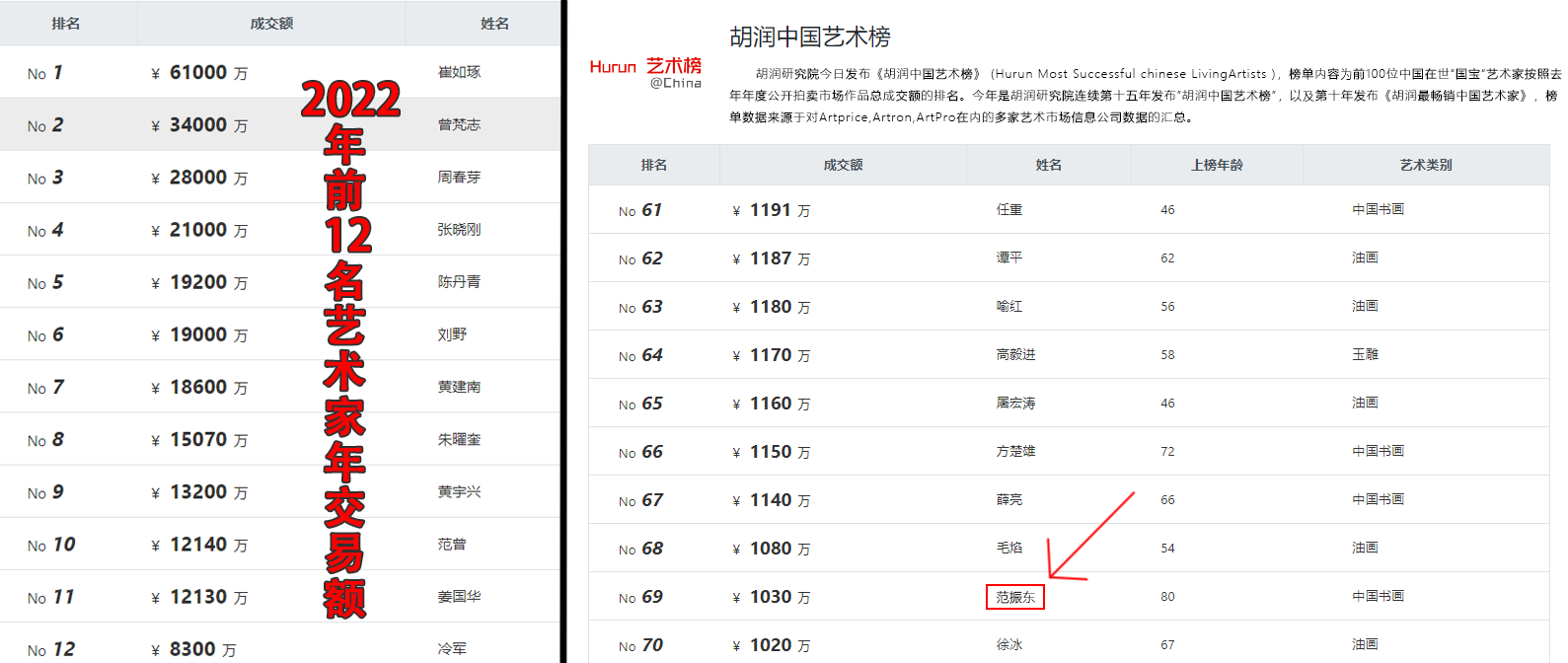Viewport: 1568px width, 663px height.
Task: Click the amount ¥ 13200 万
Action: tap(199, 491)
